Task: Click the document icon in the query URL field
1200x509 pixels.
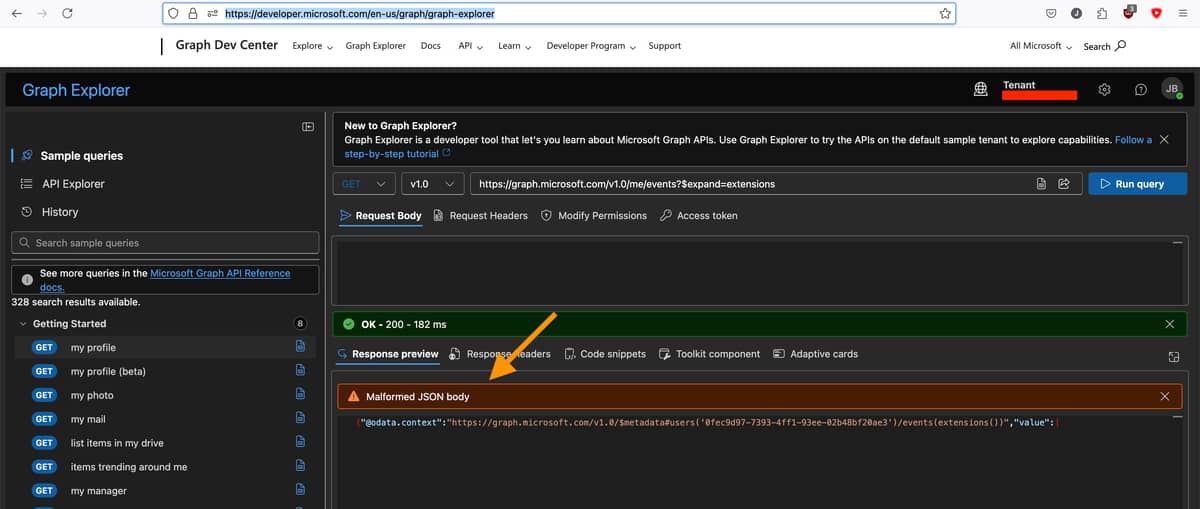Action: tap(1041, 184)
